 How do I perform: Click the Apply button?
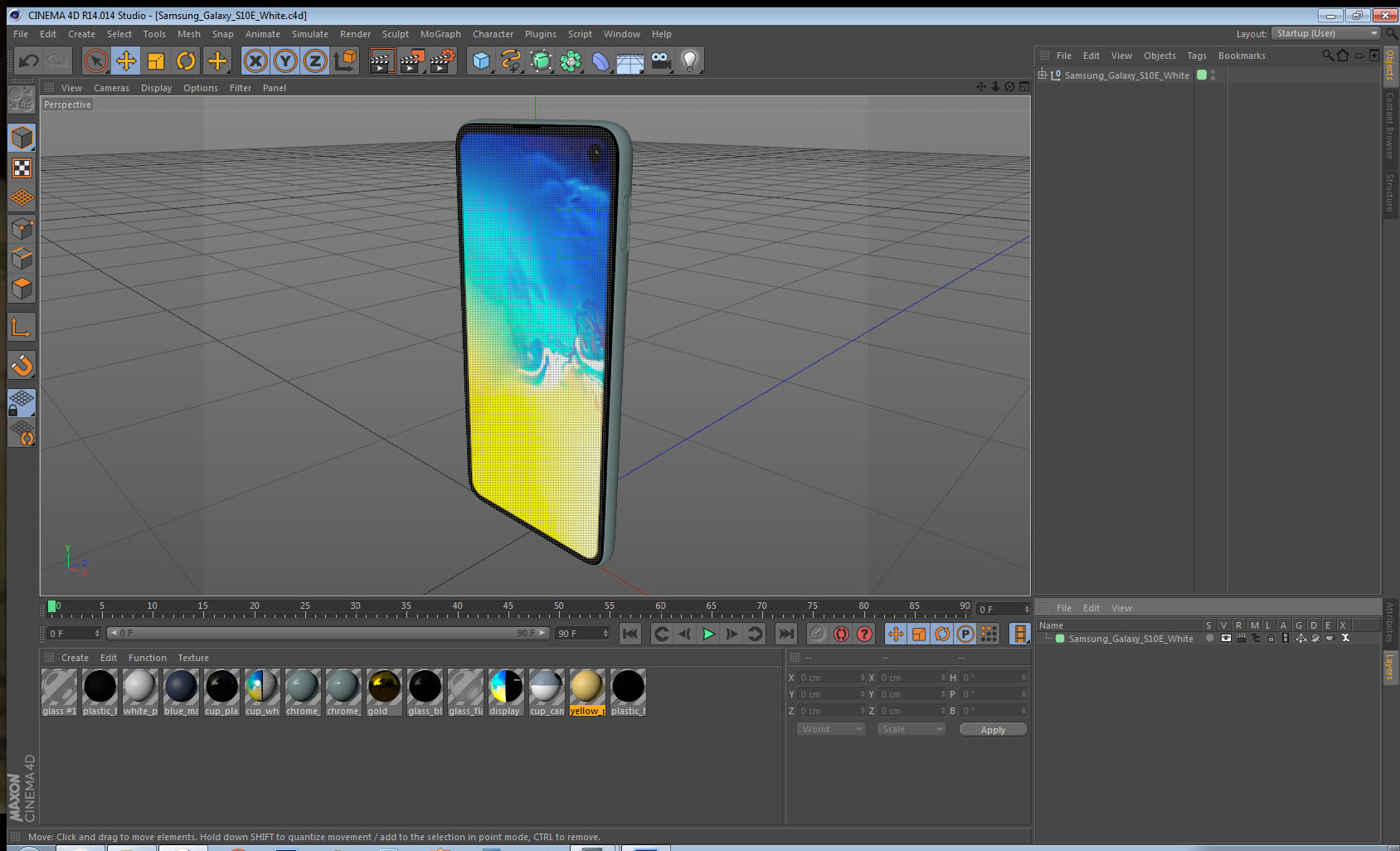click(x=993, y=730)
